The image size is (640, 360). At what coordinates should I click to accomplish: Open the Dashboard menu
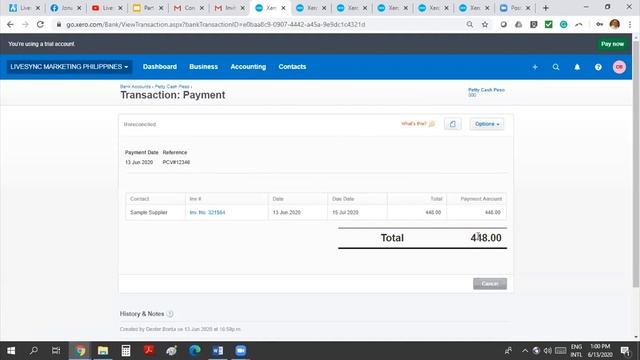160,67
